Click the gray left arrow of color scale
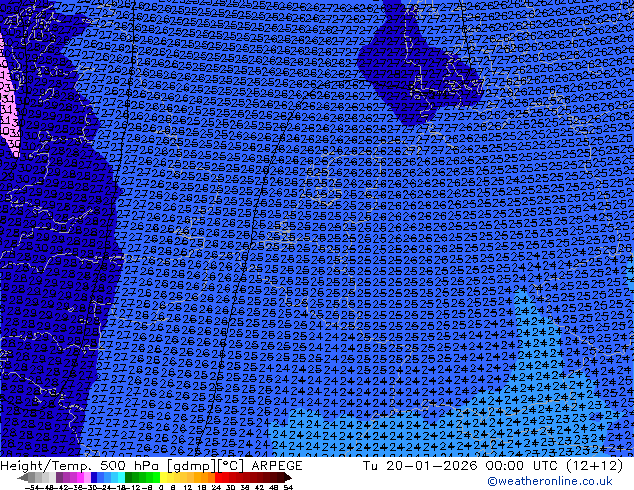 coord(23,477)
